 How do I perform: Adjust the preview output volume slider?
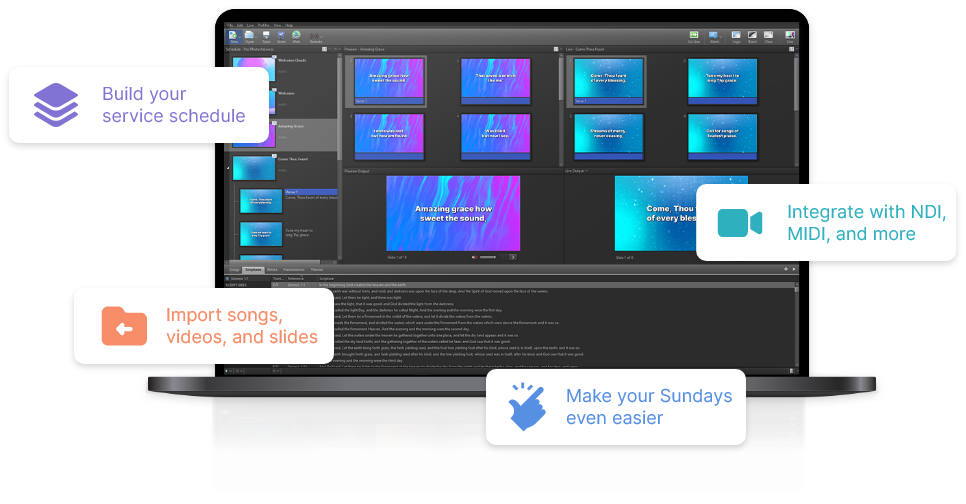(488, 257)
